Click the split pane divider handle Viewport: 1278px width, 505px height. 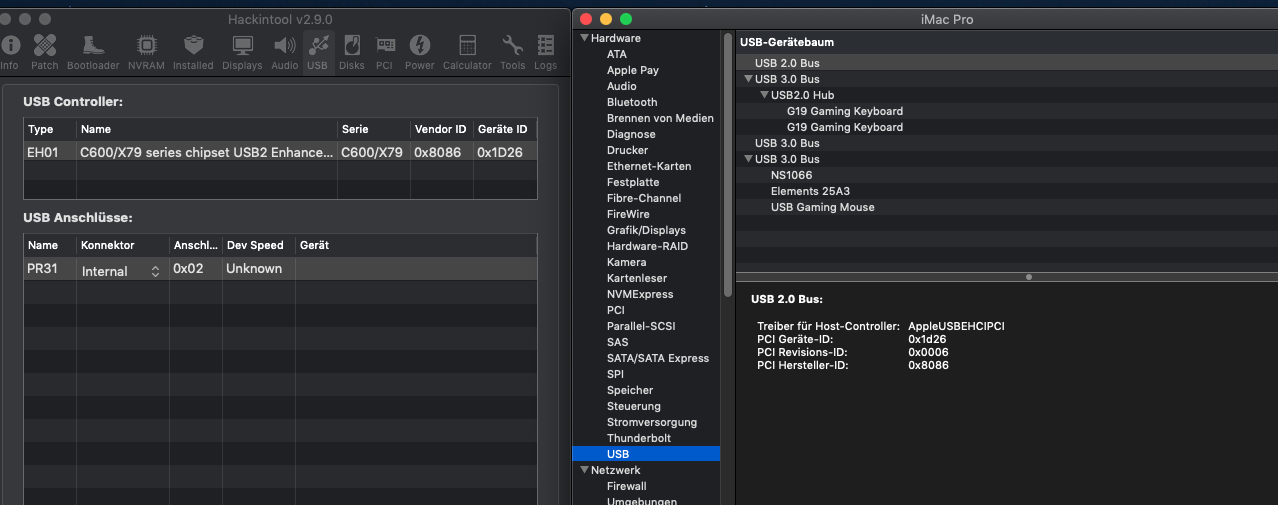(1029, 277)
